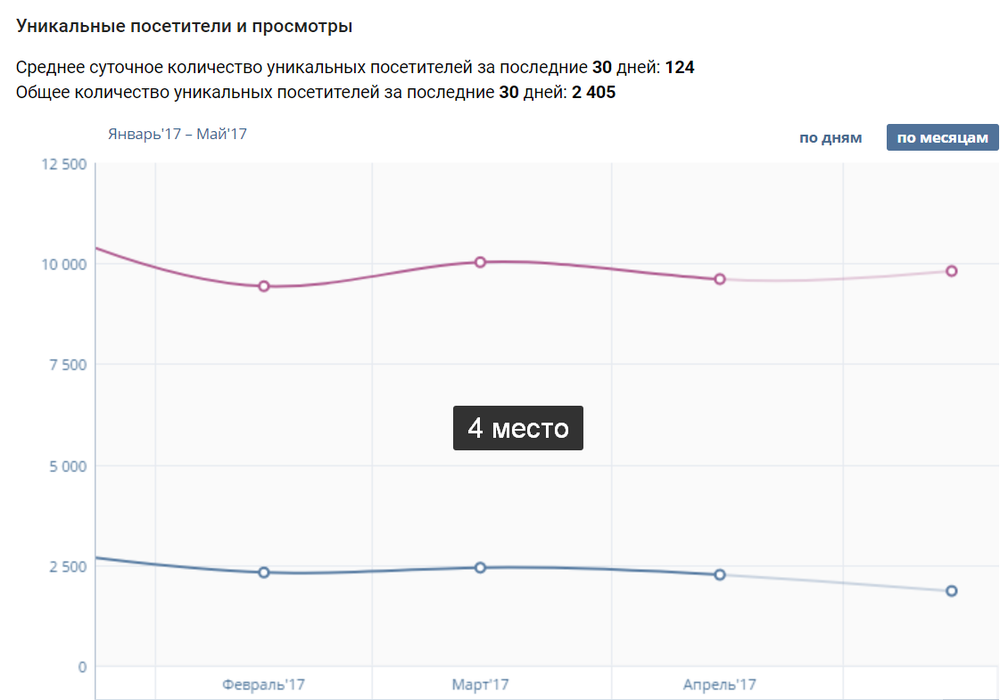Click the blue data point for February

tap(264, 572)
